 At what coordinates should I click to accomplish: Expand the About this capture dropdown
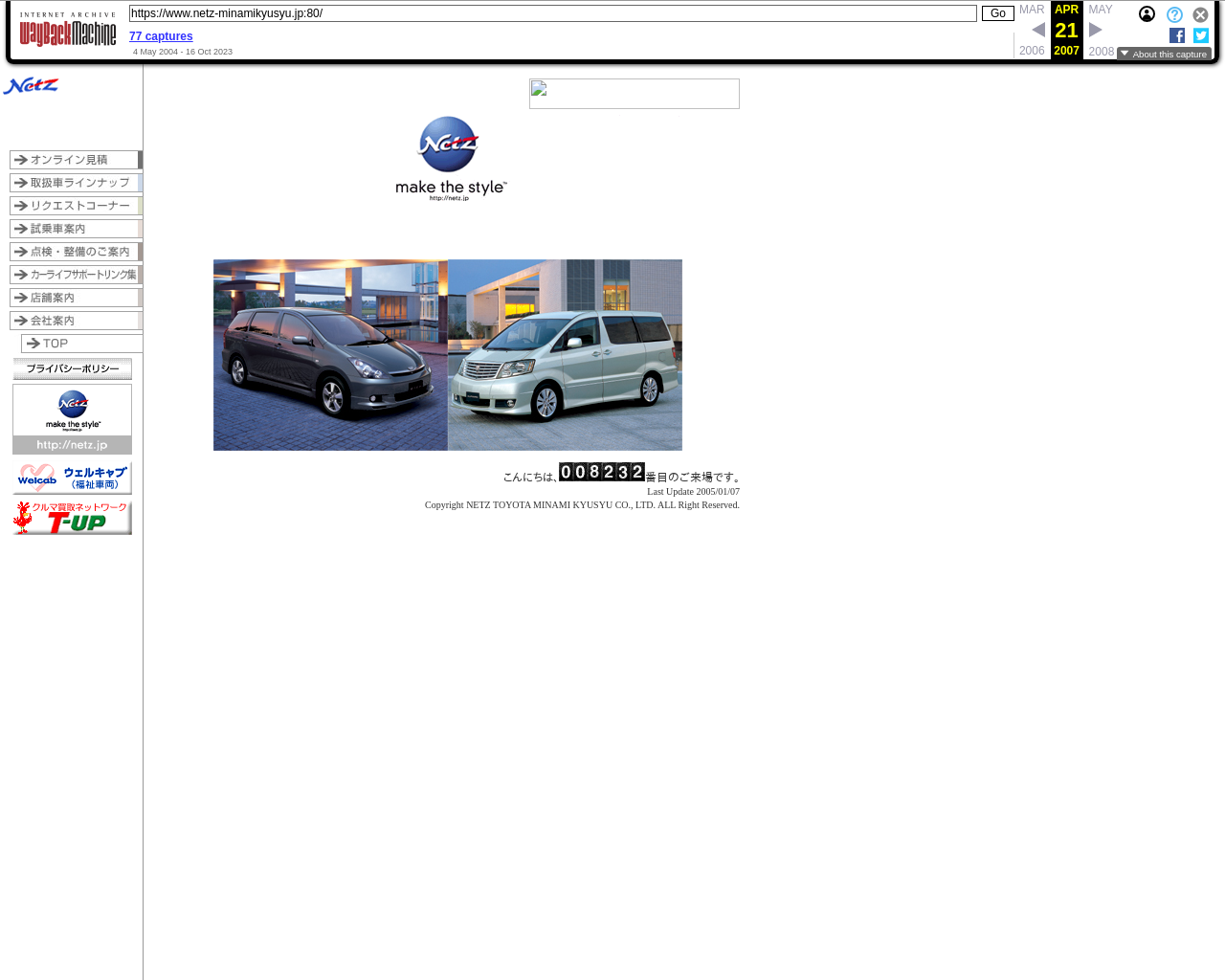pyautogui.click(x=1164, y=54)
